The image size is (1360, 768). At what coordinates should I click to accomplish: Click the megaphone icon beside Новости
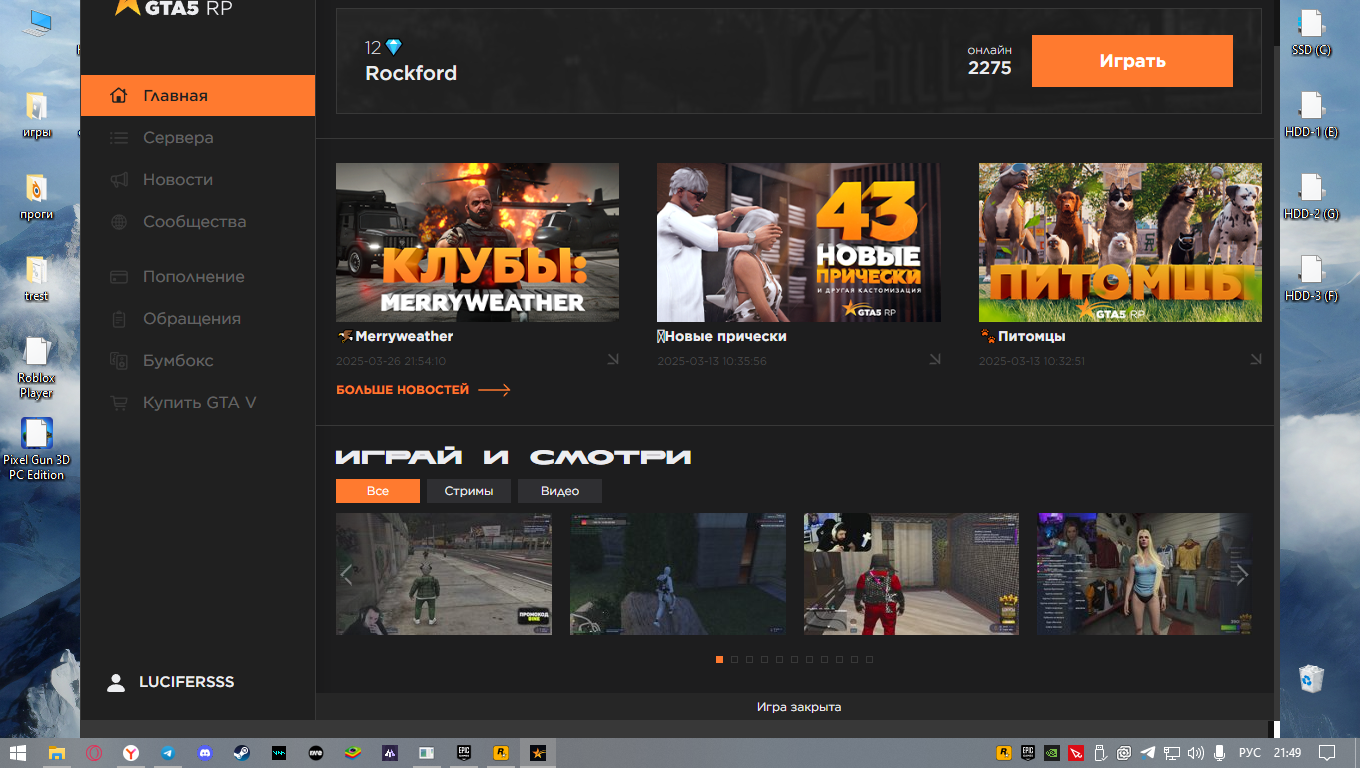[119, 180]
